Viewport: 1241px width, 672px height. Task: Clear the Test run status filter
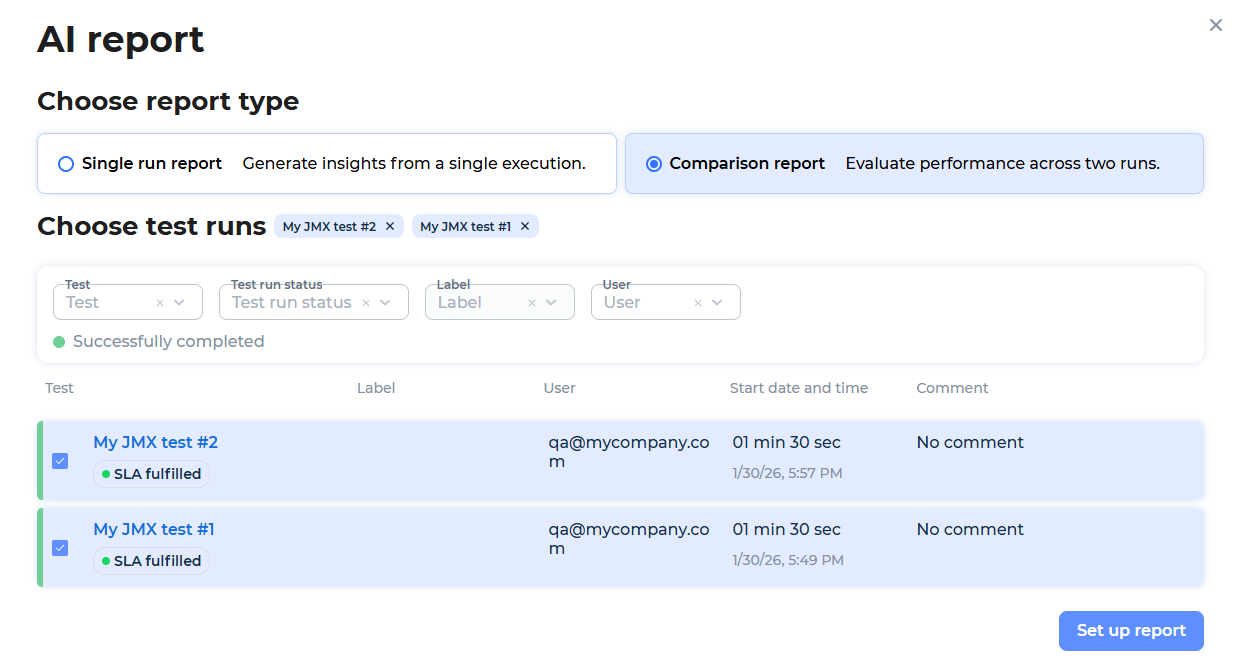(366, 303)
